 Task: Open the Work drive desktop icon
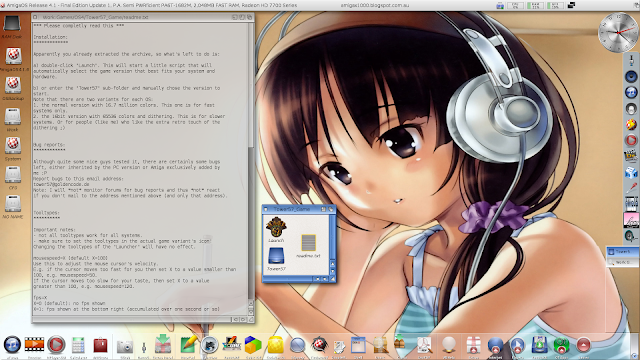pyautogui.click(x=13, y=117)
